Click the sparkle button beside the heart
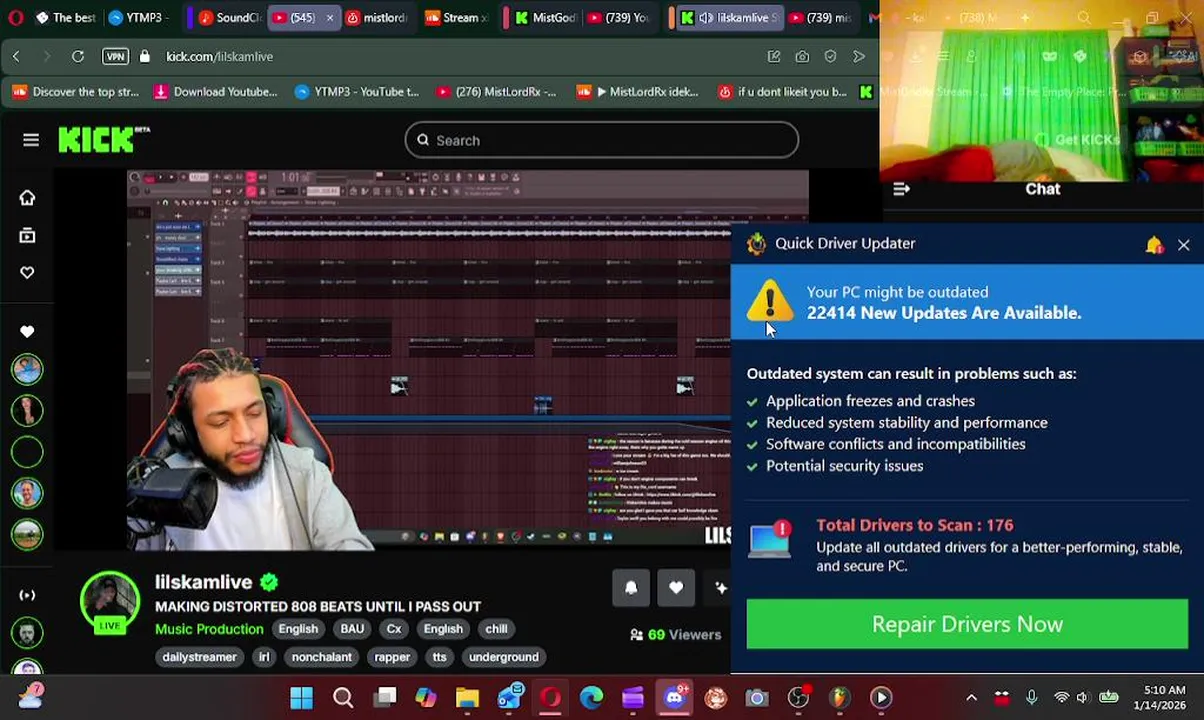Image resolution: width=1204 pixels, height=720 pixels. click(x=719, y=588)
